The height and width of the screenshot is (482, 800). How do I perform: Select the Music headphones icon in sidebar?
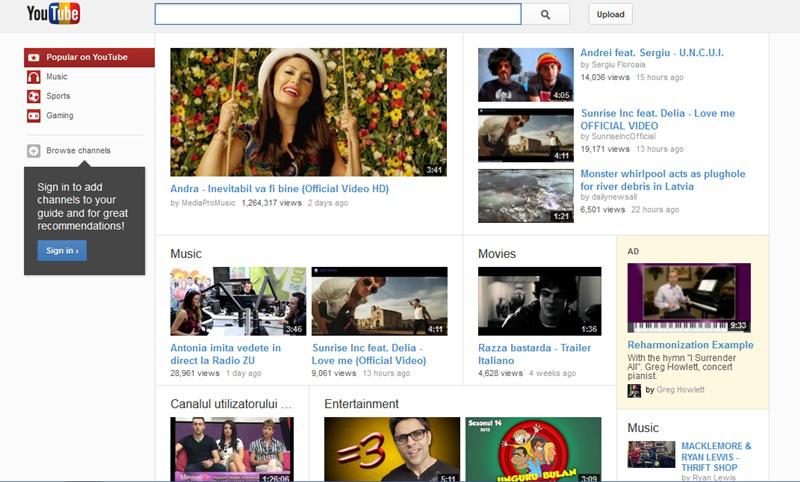click(34, 77)
